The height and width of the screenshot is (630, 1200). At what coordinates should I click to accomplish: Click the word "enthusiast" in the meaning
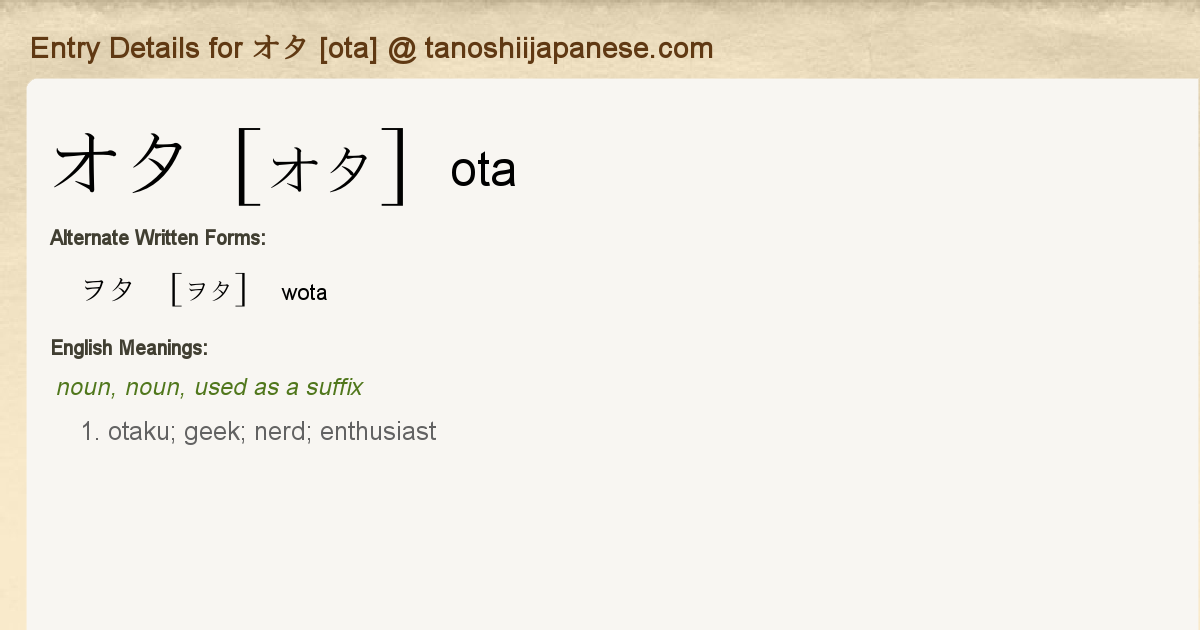378,432
